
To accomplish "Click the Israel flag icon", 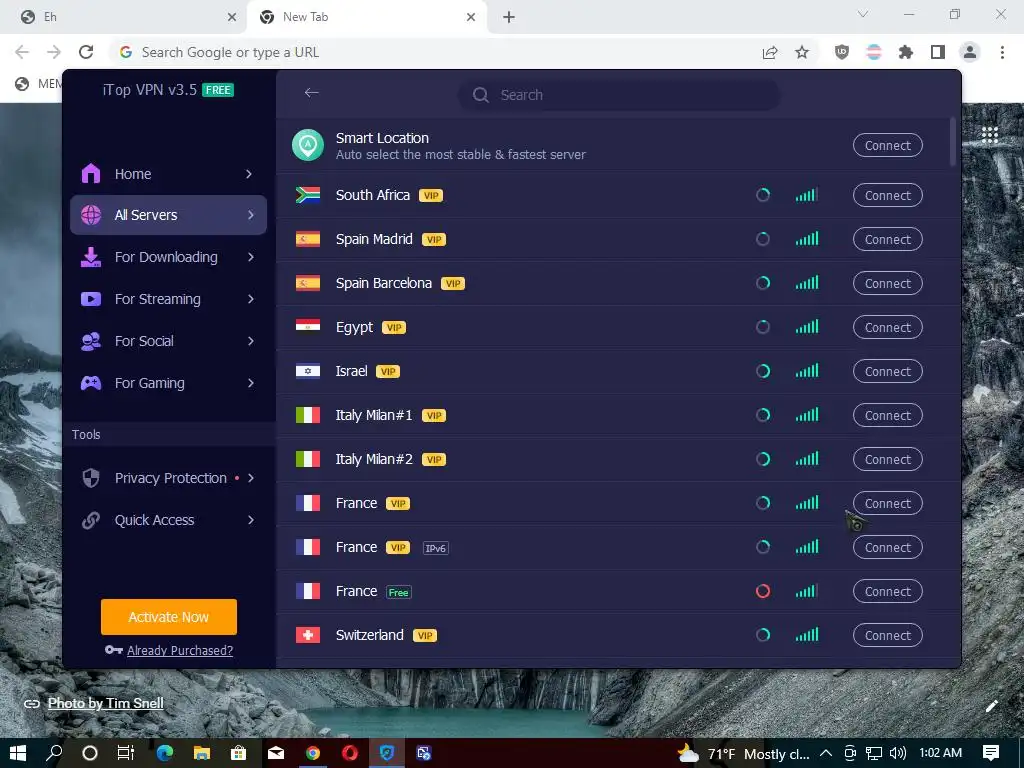I will coord(308,371).
